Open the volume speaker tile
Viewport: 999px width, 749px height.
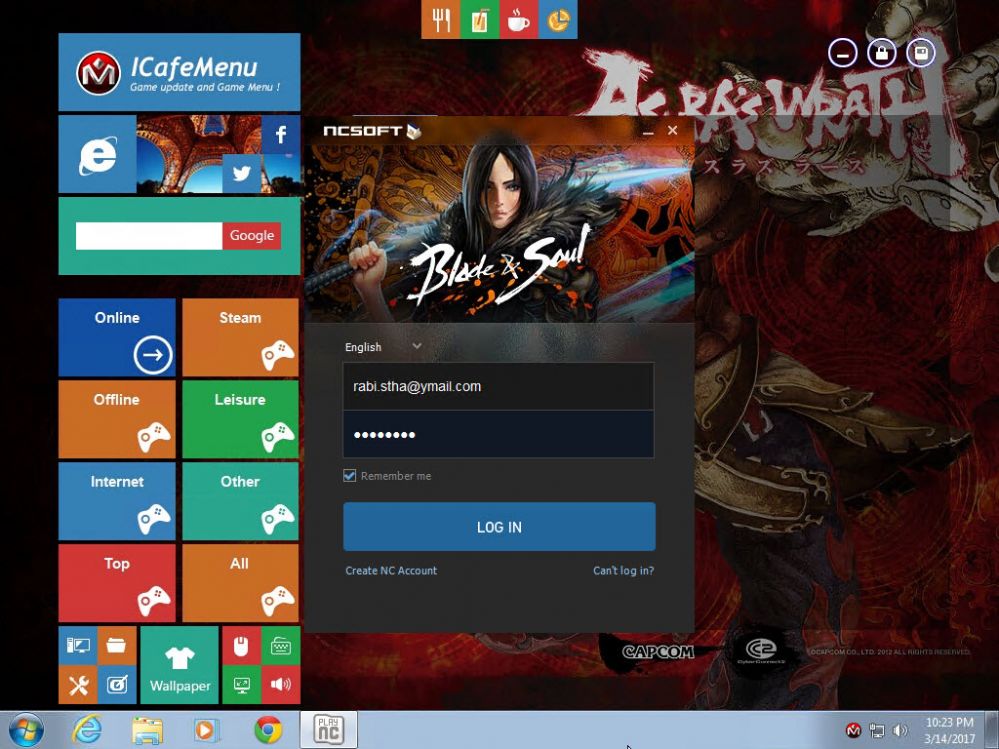(x=280, y=685)
